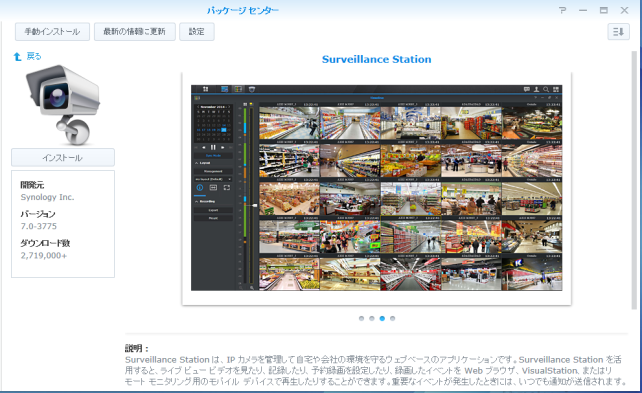
Task: Select the second screenshot pagination dot
Action: point(372,318)
